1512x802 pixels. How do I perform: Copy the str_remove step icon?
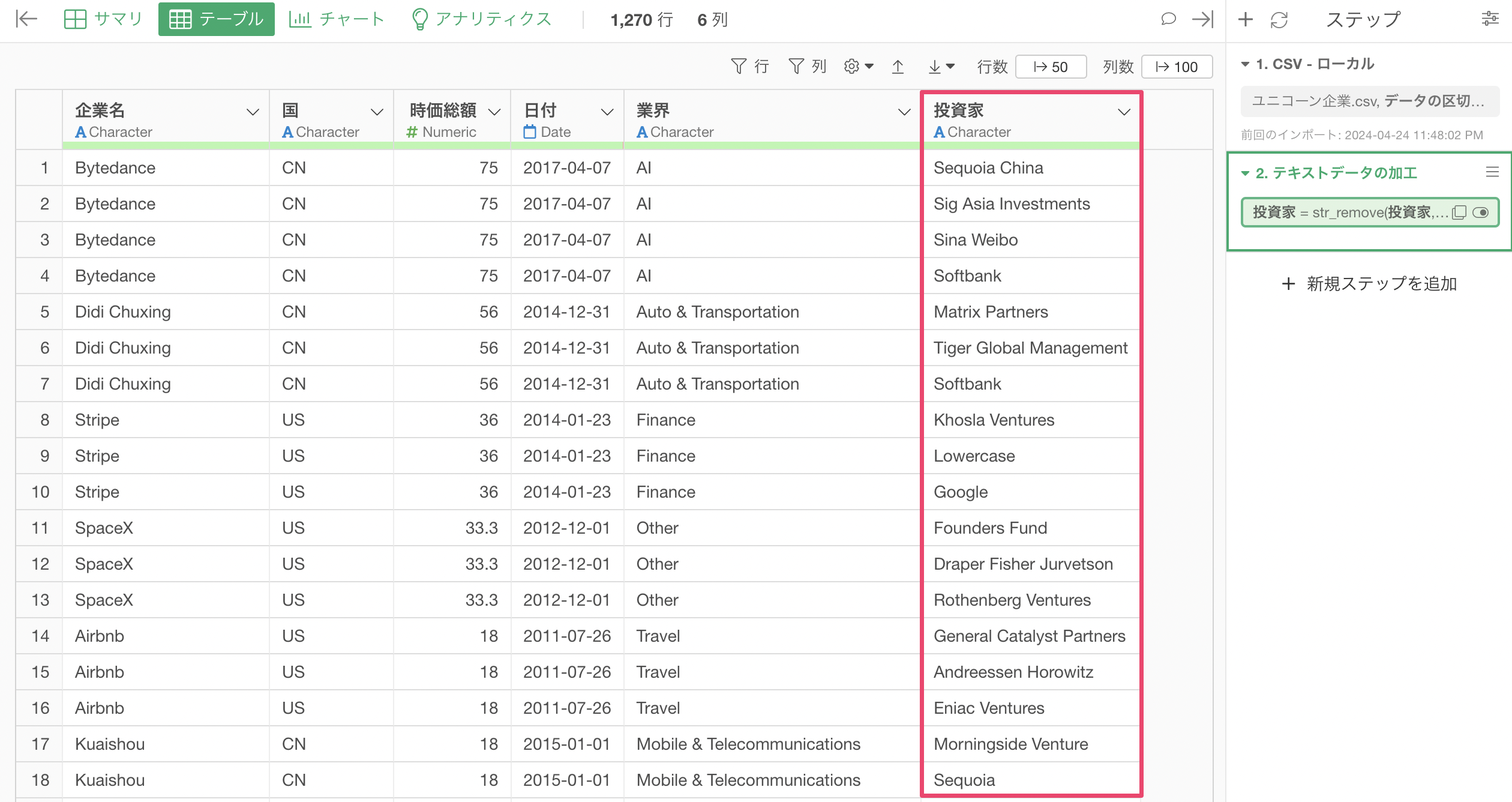(1459, 213)
